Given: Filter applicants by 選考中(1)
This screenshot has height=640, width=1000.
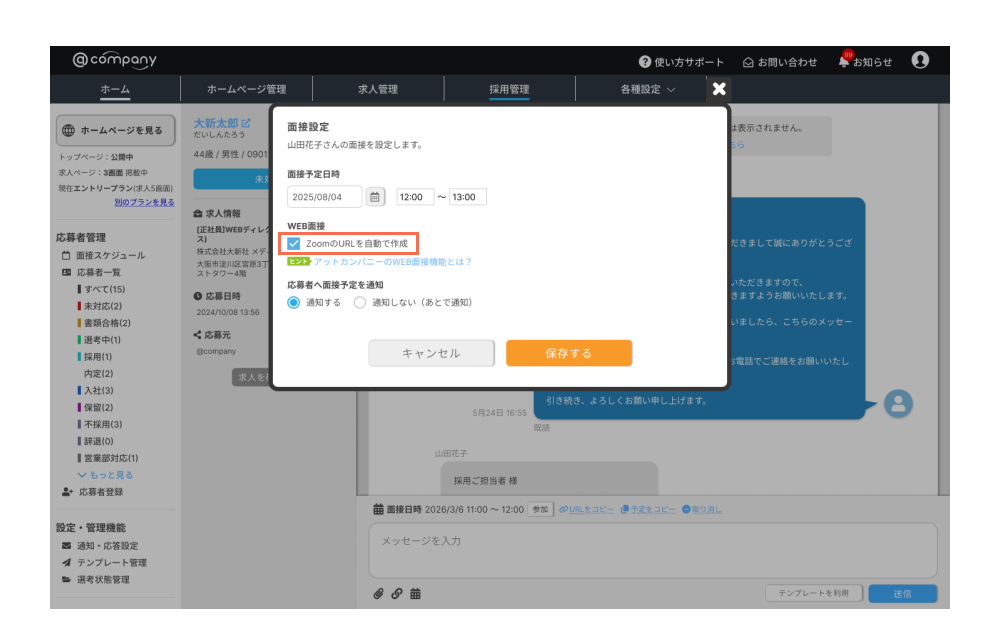Looking at the screenshot, I should coord(99,340).
